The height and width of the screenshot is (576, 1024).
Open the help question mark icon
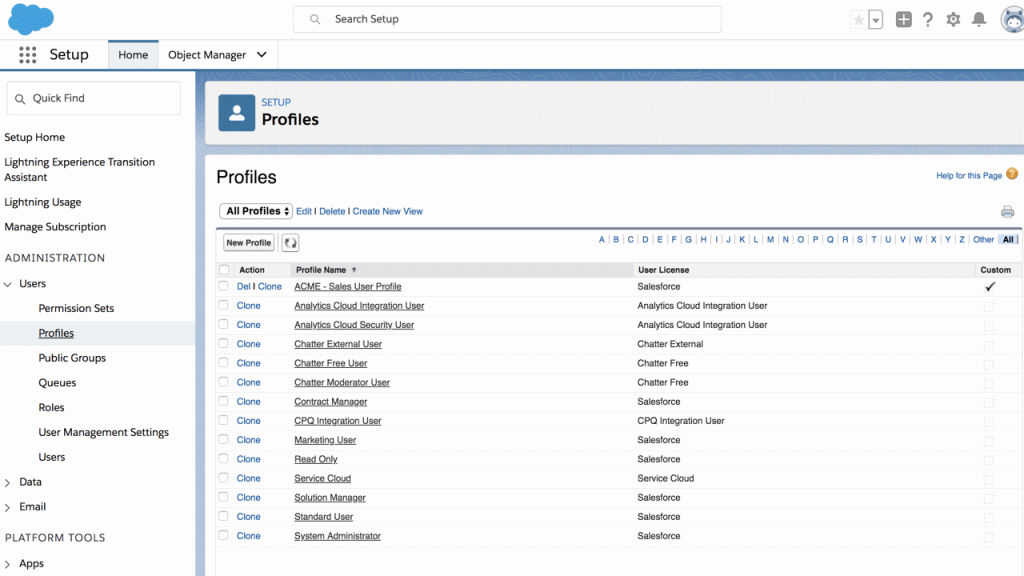click(927, 20)
